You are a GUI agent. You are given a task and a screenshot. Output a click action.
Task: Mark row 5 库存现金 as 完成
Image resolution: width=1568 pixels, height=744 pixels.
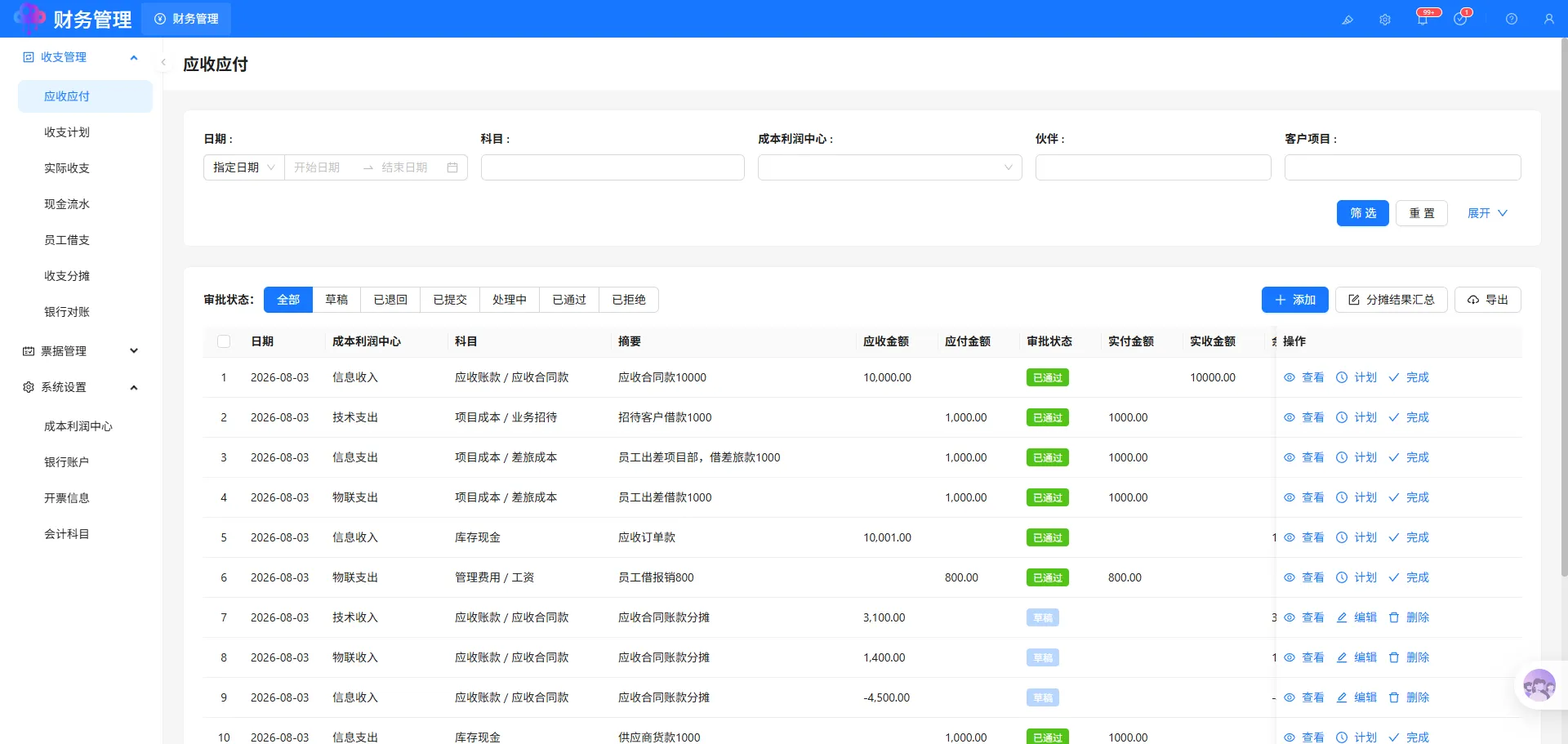1409,537
